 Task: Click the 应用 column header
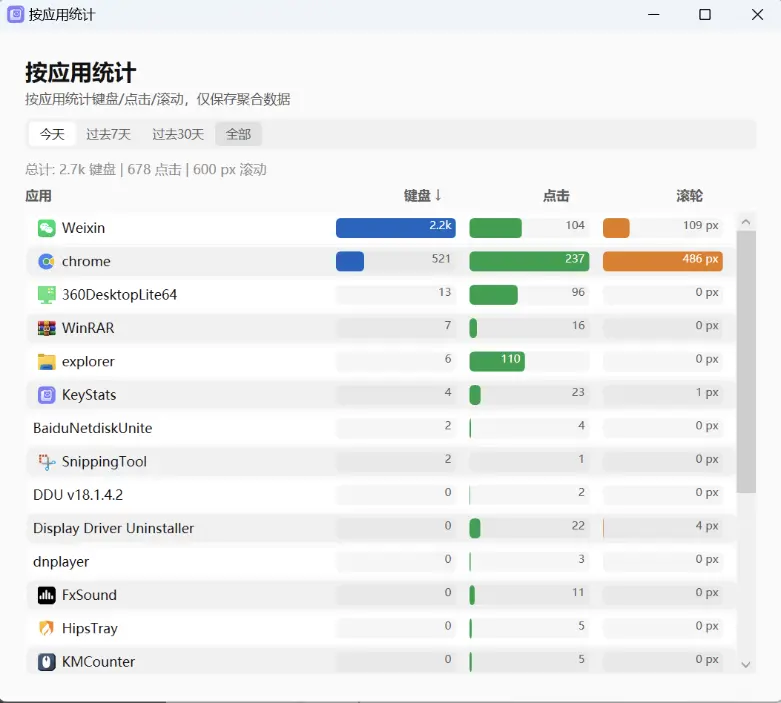point(38,196)
